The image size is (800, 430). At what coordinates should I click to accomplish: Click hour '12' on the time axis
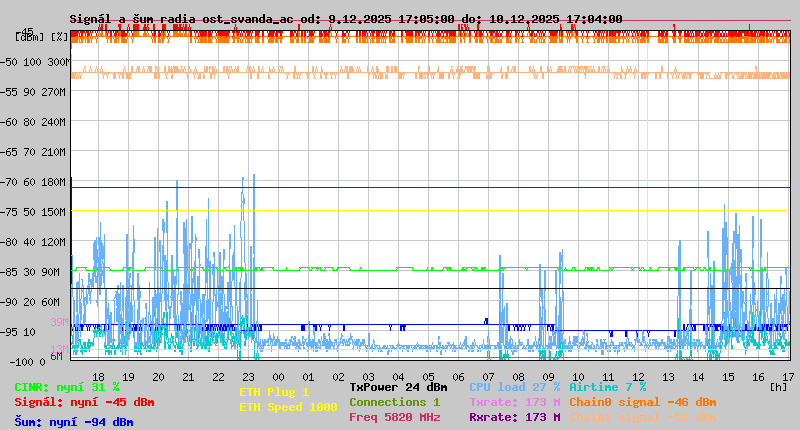(x=638, y=377)
